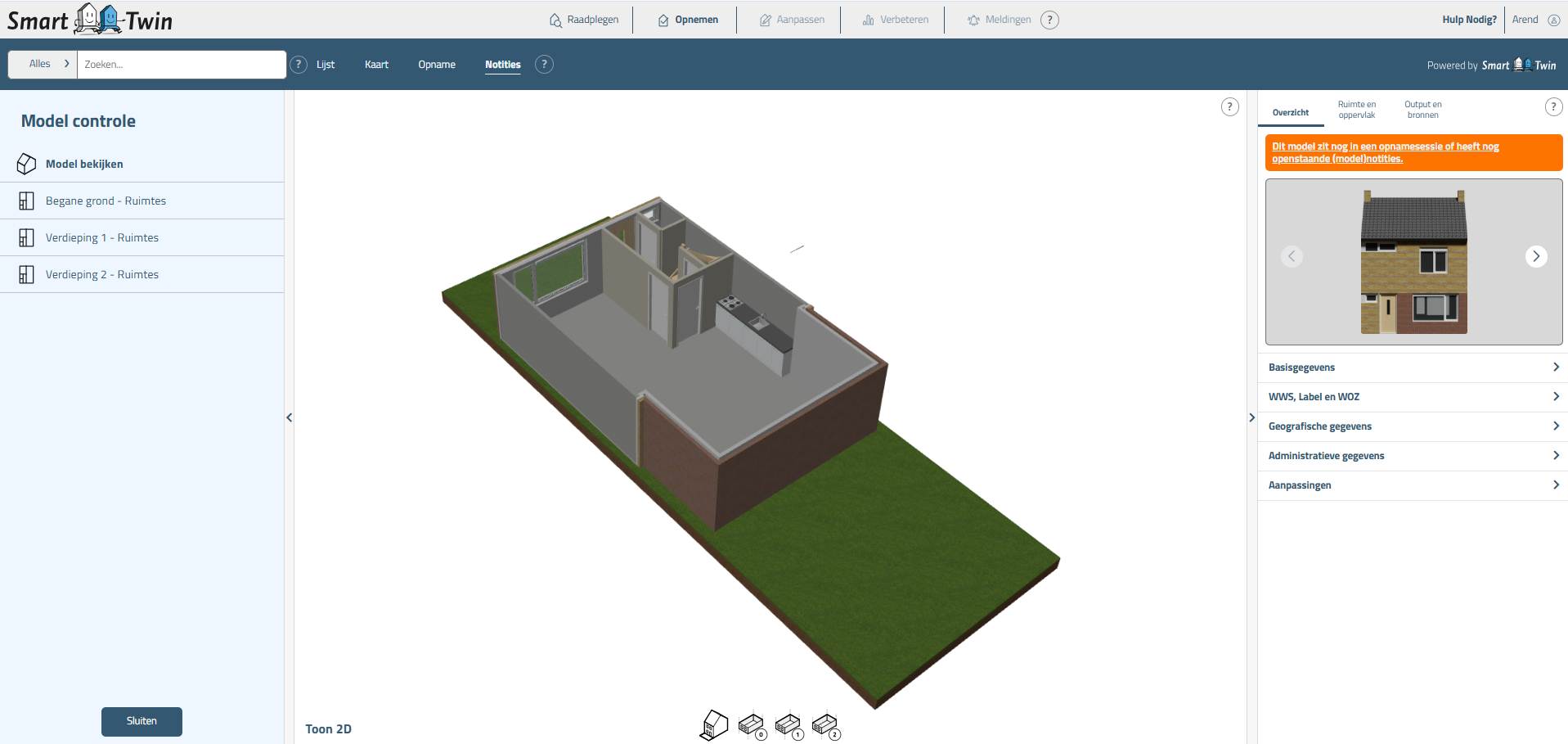Collapse the left panel with the arrow handle
The height and width of the screenshot is (744, 1568).
(289, 417)
